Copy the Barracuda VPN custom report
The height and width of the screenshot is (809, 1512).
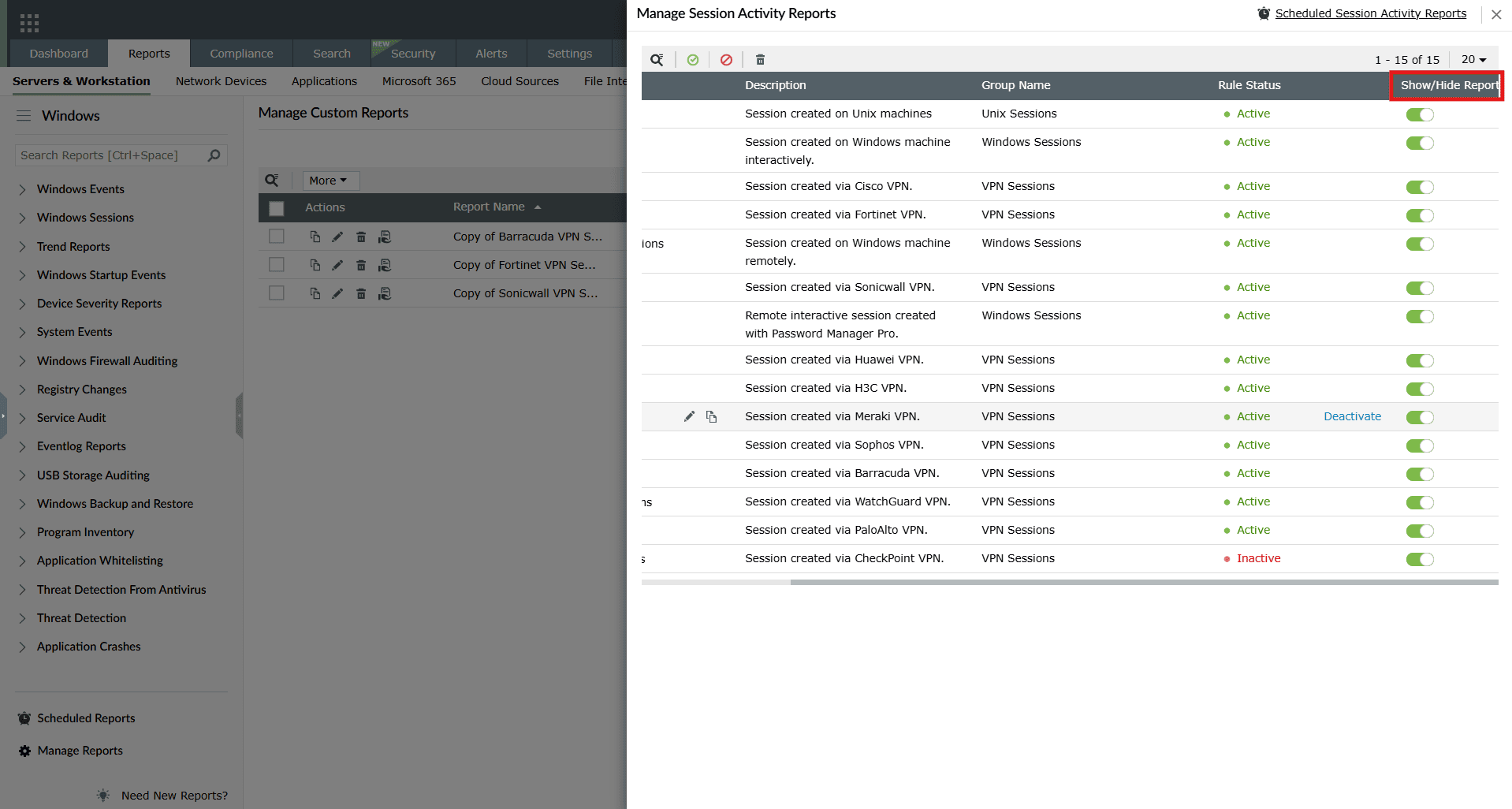pyautogui.click(x=315, y=237)
